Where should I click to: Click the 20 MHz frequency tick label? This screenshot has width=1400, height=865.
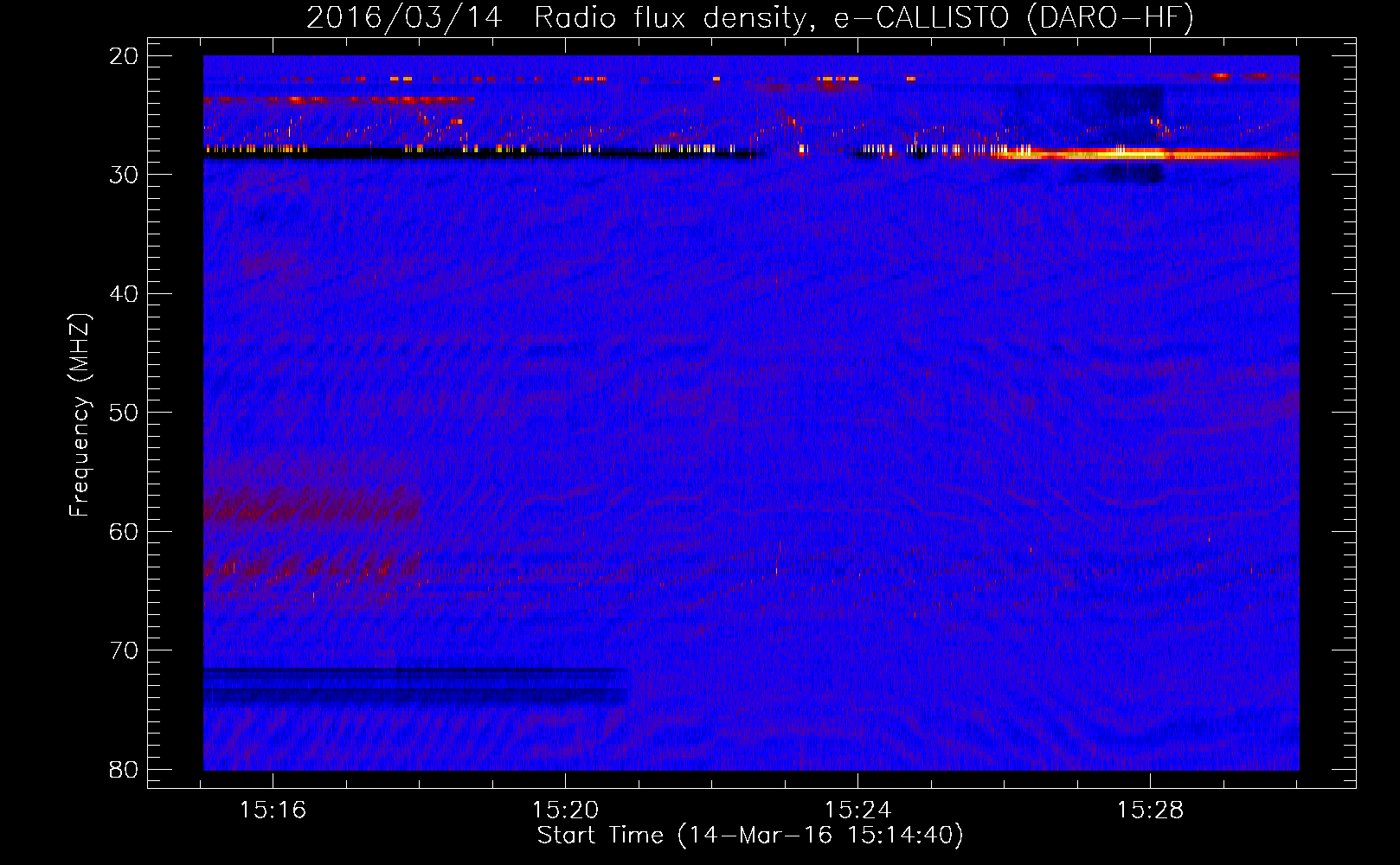coord(124,56)
